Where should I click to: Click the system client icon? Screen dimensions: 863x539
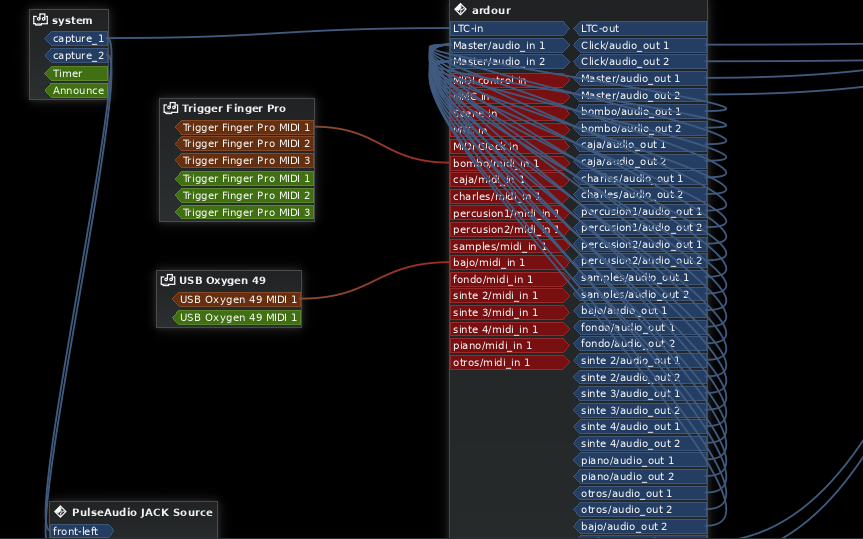[x=41, y=20]
